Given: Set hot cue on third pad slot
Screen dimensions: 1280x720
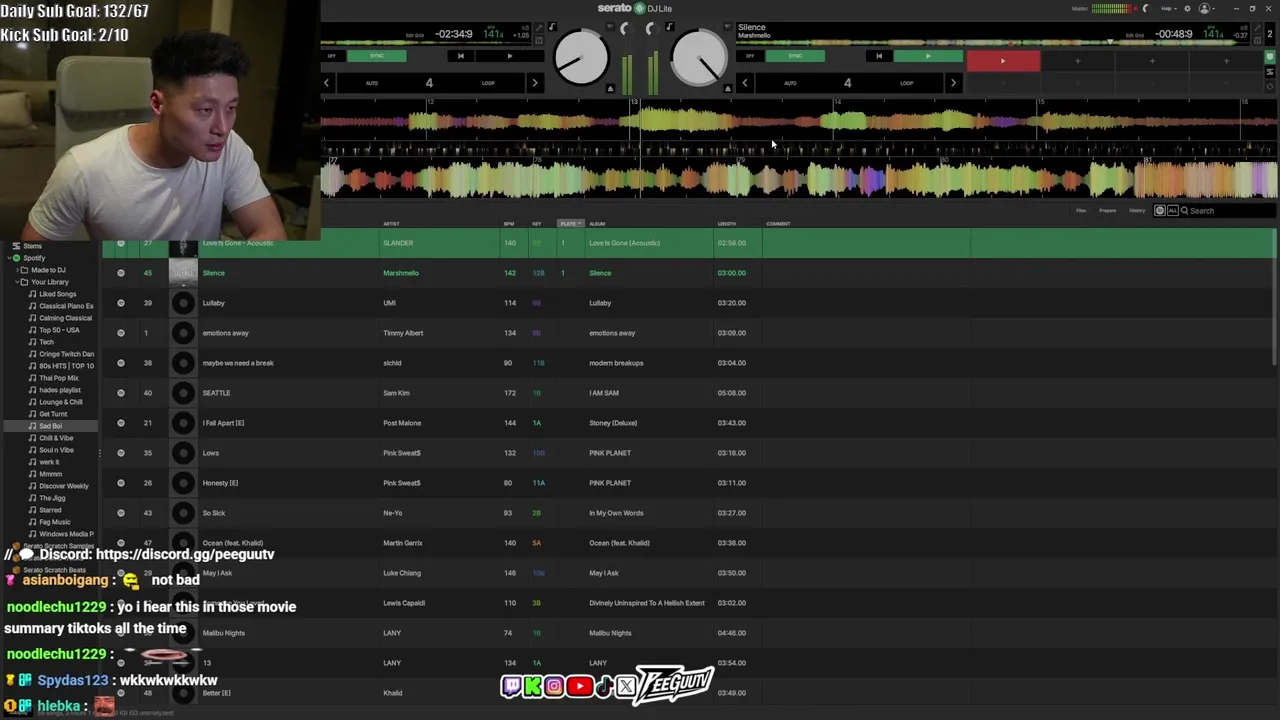Looking at the screenshot, I should (x=1152, y=62).
